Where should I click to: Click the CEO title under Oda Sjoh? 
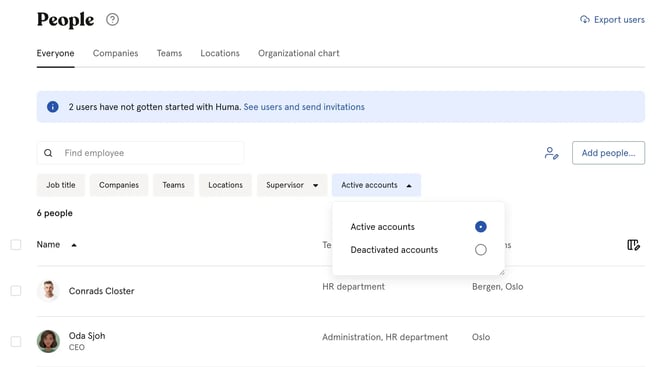(76, 347)
